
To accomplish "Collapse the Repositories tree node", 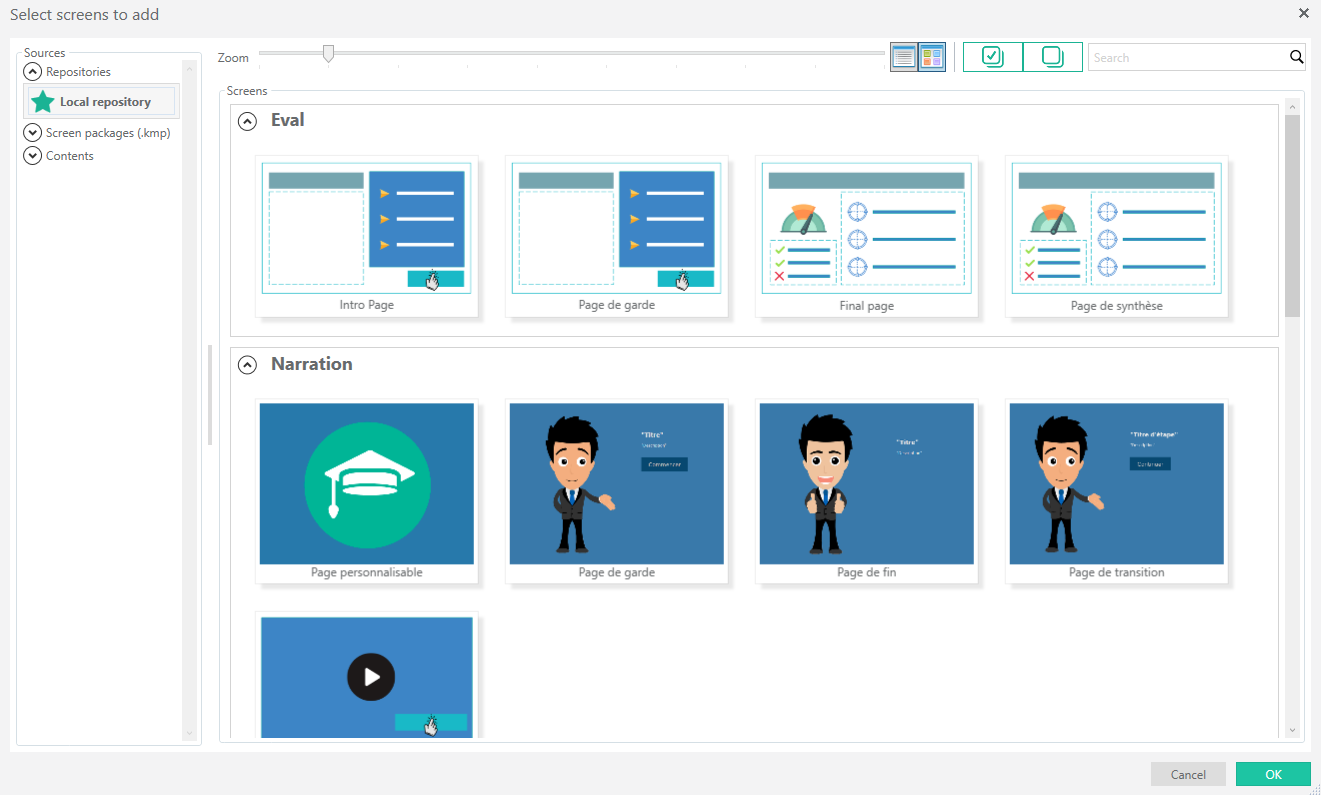I will click(33, 72).
